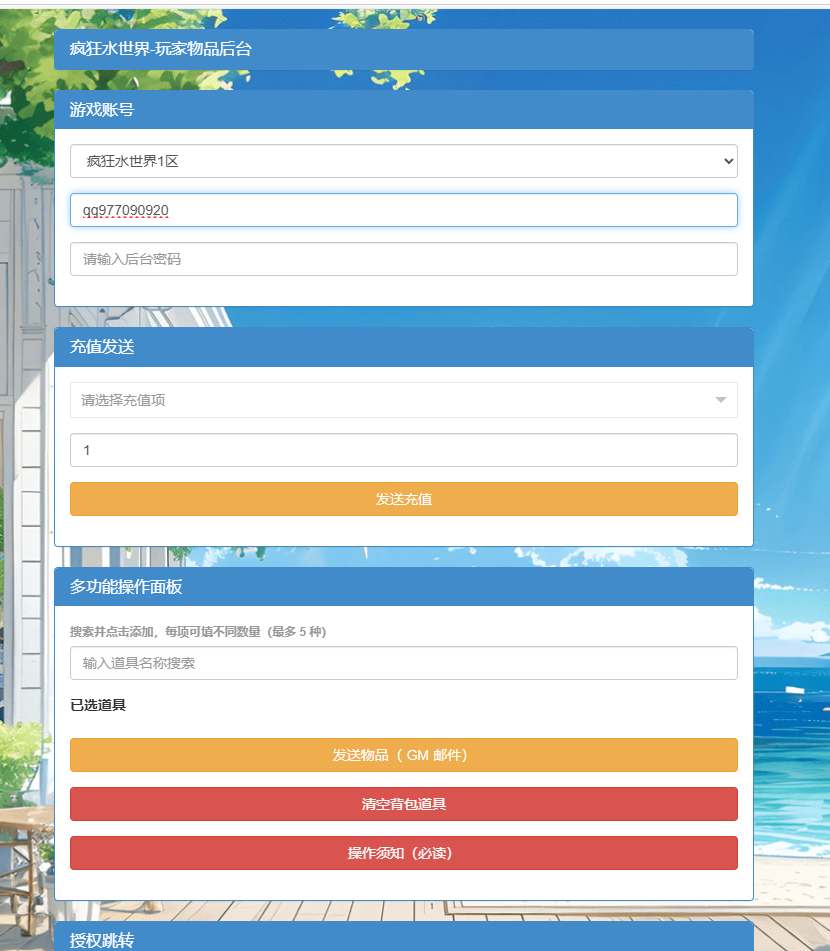Open the 疯狂水世界1区 server dropdown
The width and height of the screenshot is (830, 951).
click(x=403, y=161)
